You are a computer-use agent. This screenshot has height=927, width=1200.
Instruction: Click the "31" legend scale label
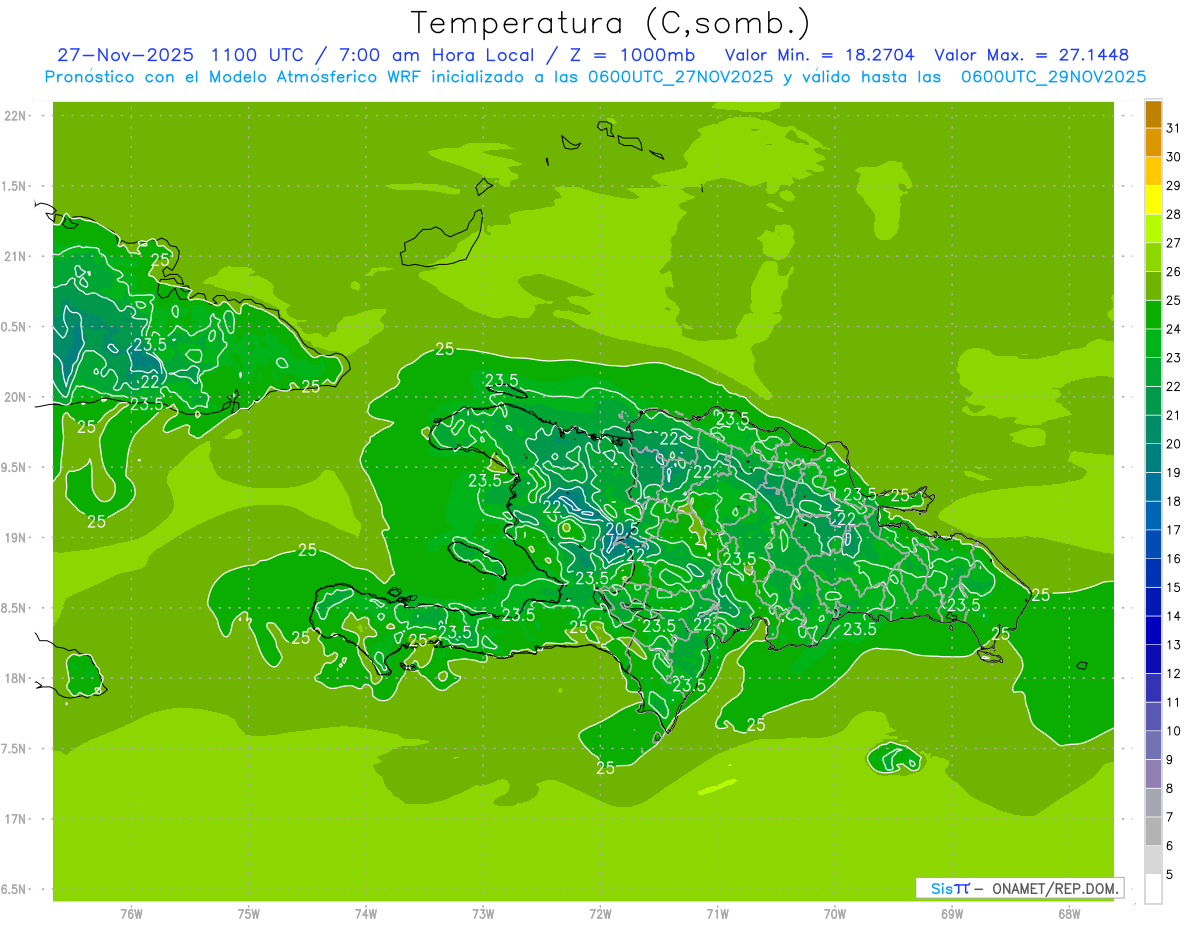tap(1173, 128)
